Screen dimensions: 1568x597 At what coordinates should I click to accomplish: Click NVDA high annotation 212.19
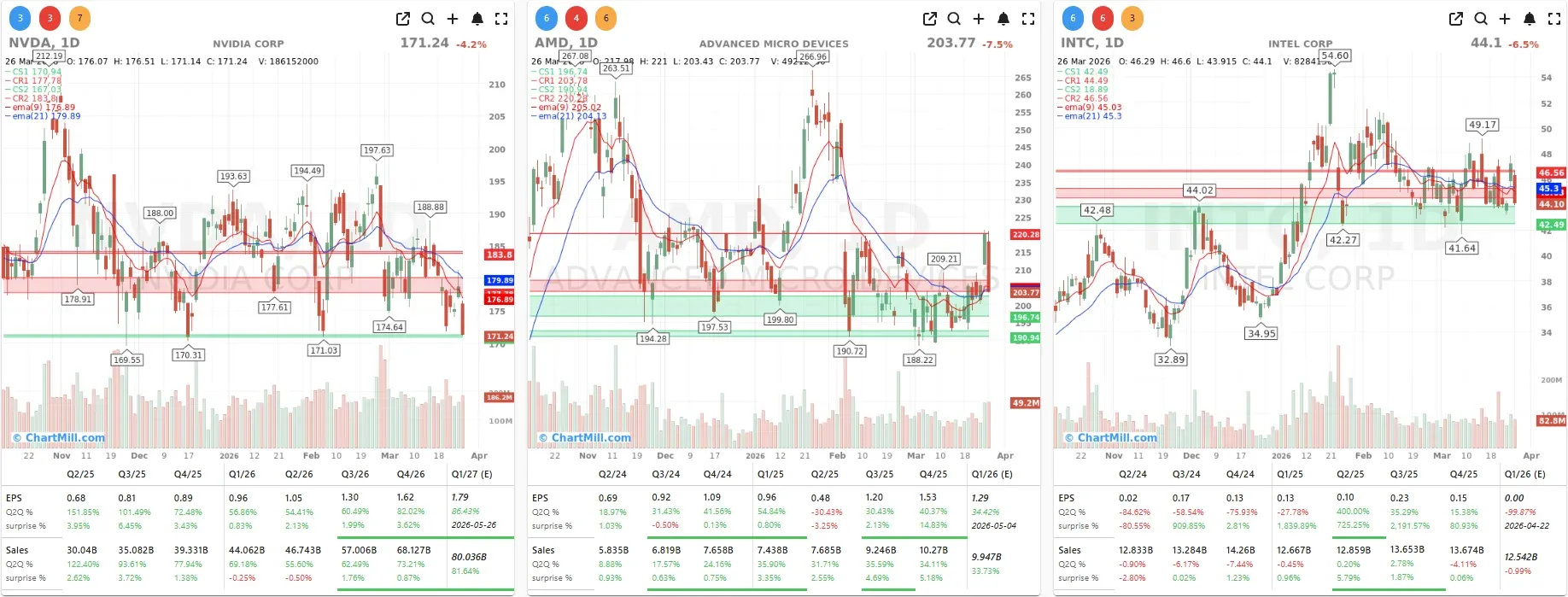50,56
